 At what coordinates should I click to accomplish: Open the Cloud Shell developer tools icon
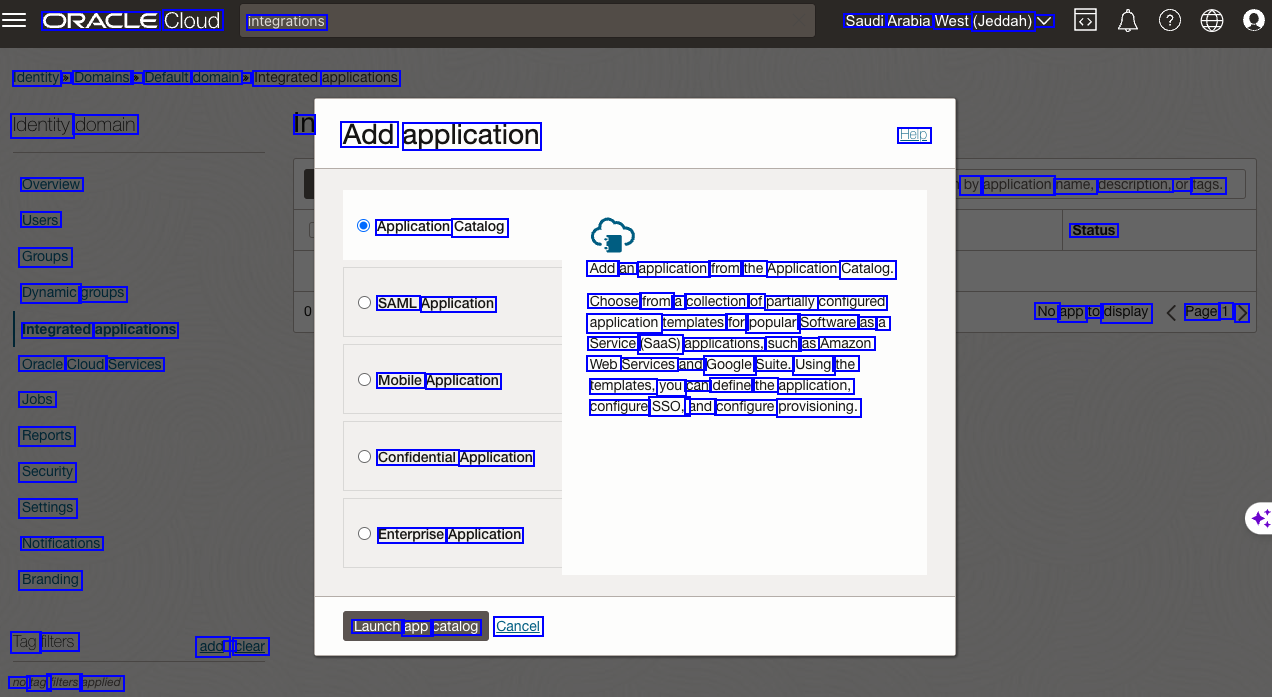point(1085,20)
